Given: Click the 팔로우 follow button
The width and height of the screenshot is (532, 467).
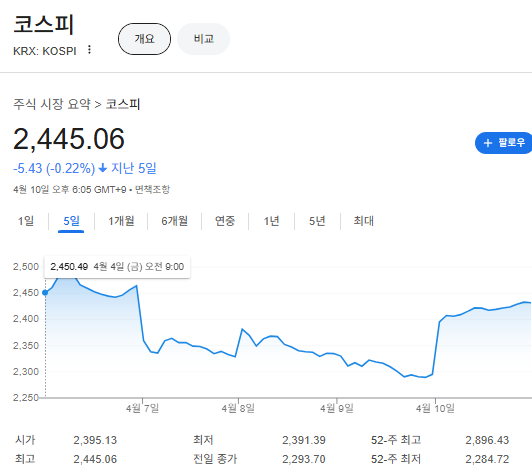Looking at the screenshot, I should 504,143.
